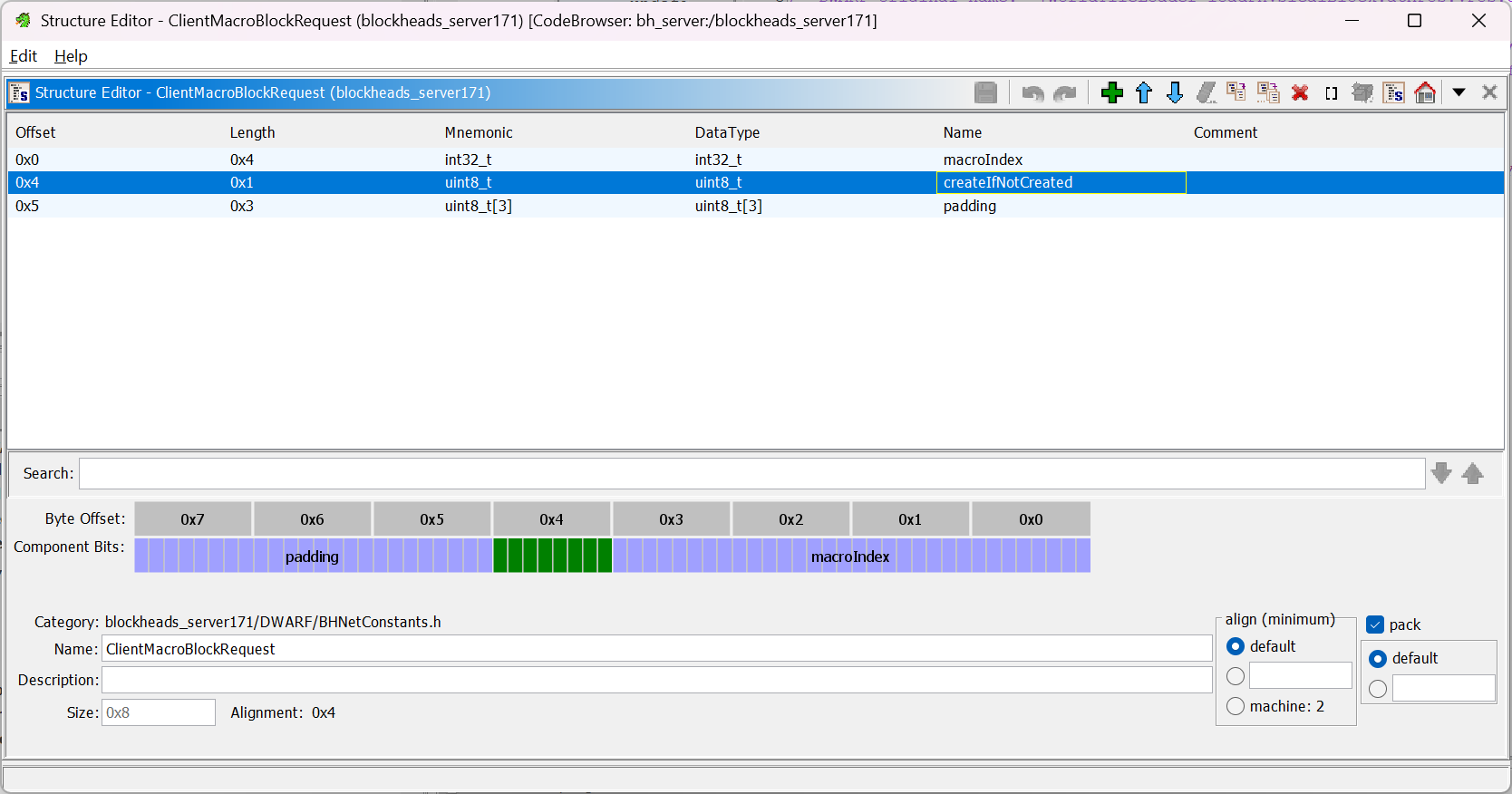Viewport: 1512px width, 794px height.
Task: Open the toolbar dropdown menu arrow
Action: pyautogui.click(x=1459, y=92)
